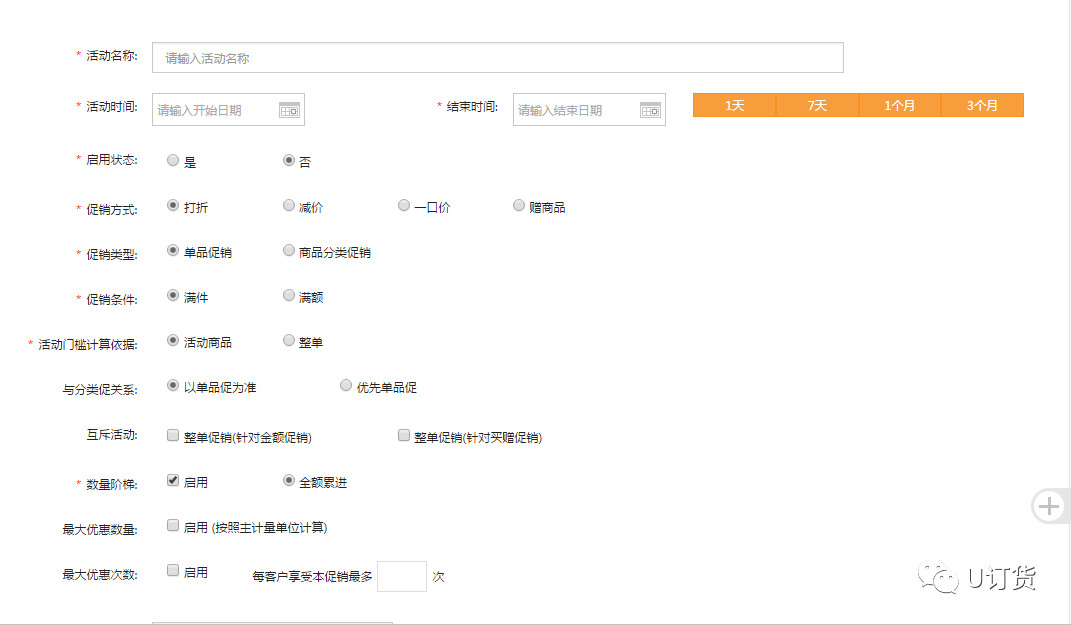Set duration to 1个月
Image resolution: width=1071 pixels, height=625 pixels.
900,105
